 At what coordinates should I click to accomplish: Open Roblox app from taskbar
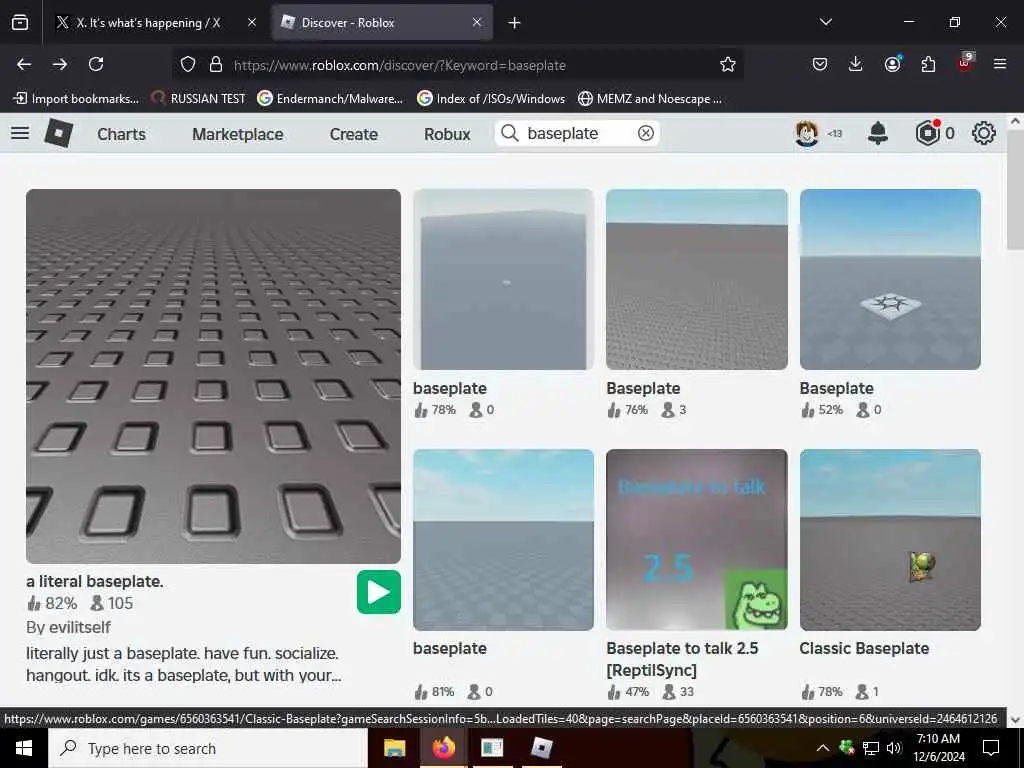click(x=541, y=748)
